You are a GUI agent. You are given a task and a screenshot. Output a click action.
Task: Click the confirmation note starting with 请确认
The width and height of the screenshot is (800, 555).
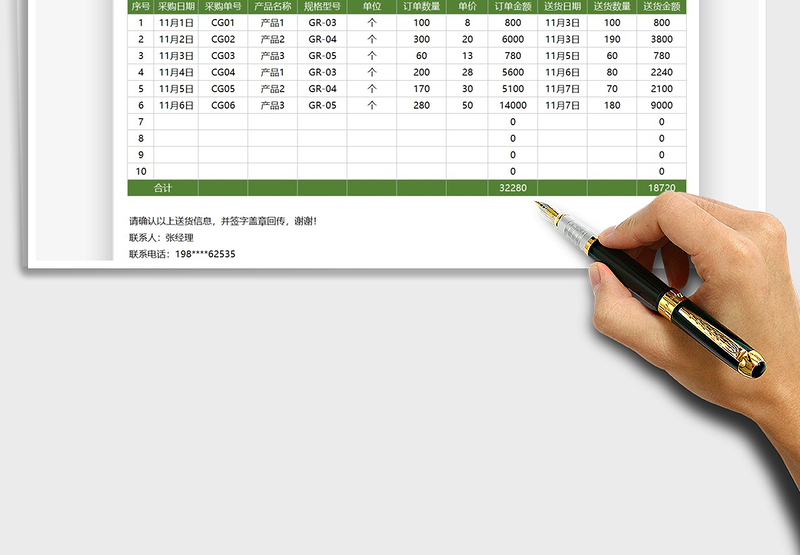229,221
